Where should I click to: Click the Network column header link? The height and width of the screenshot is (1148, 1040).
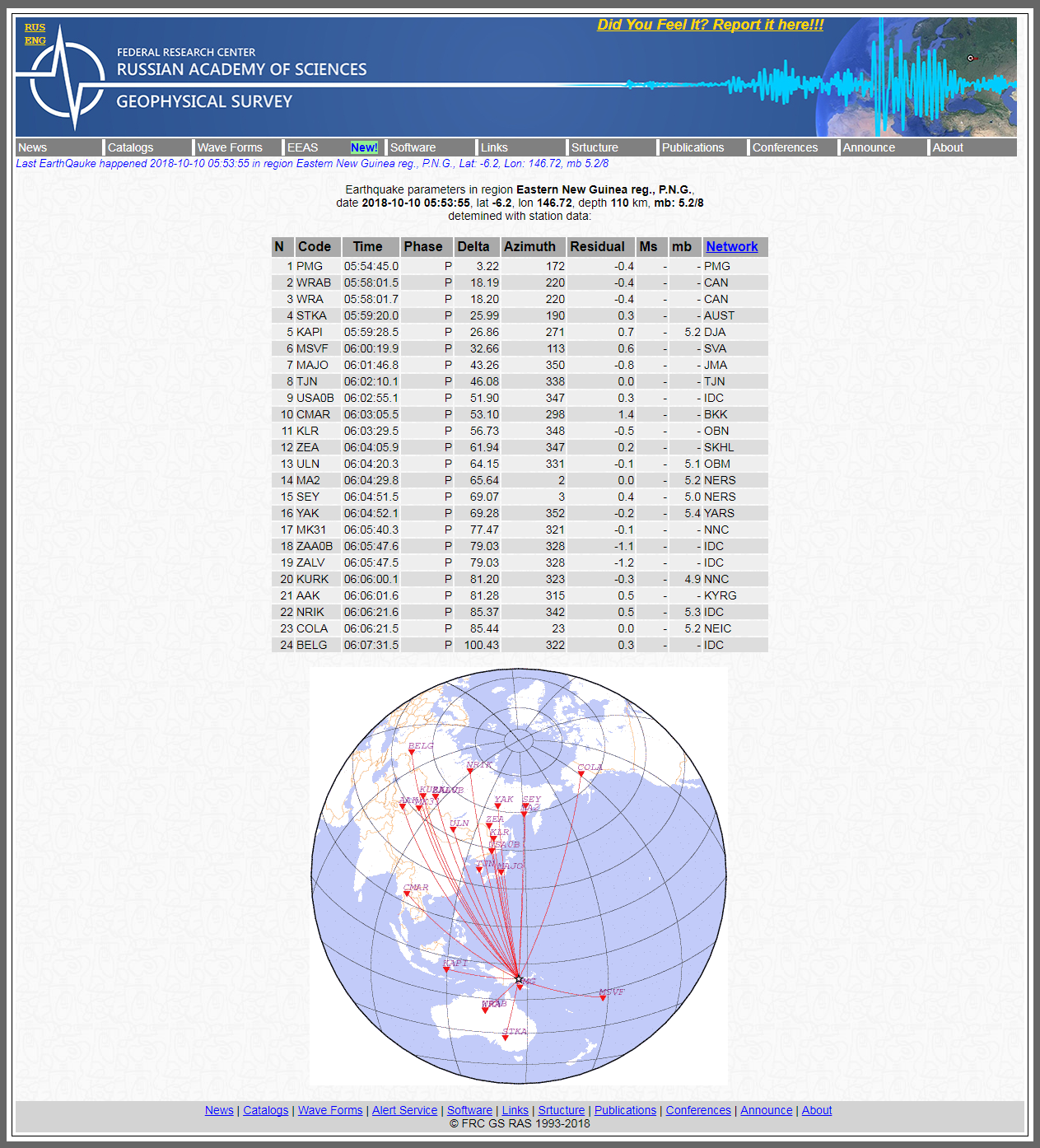tap(732, 246)
